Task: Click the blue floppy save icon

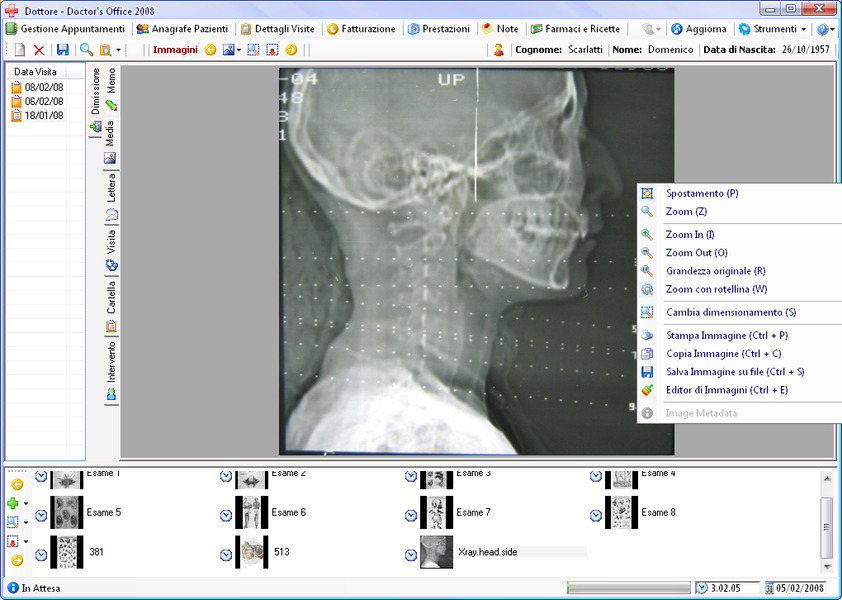Action: 63,50
